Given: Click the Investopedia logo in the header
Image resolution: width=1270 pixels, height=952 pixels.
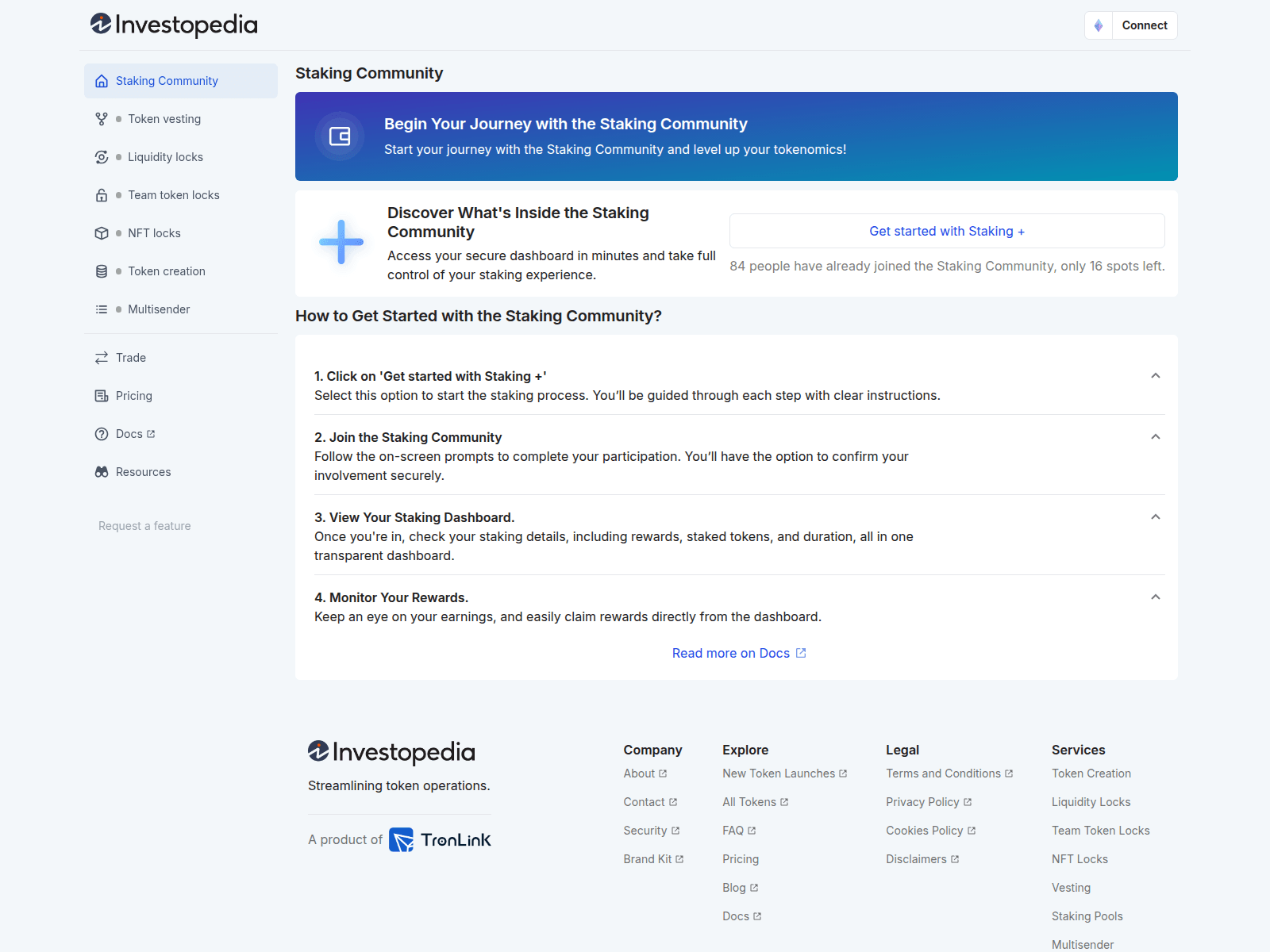Looking at the screenshot, I should [174, 25].
